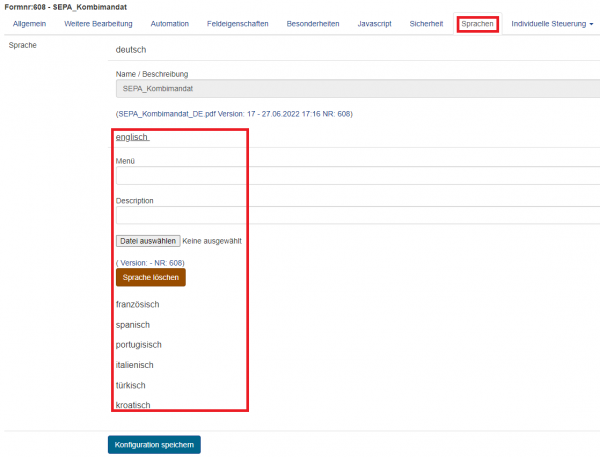Switch to Feldeigenschaften tab

click(238, 24)
